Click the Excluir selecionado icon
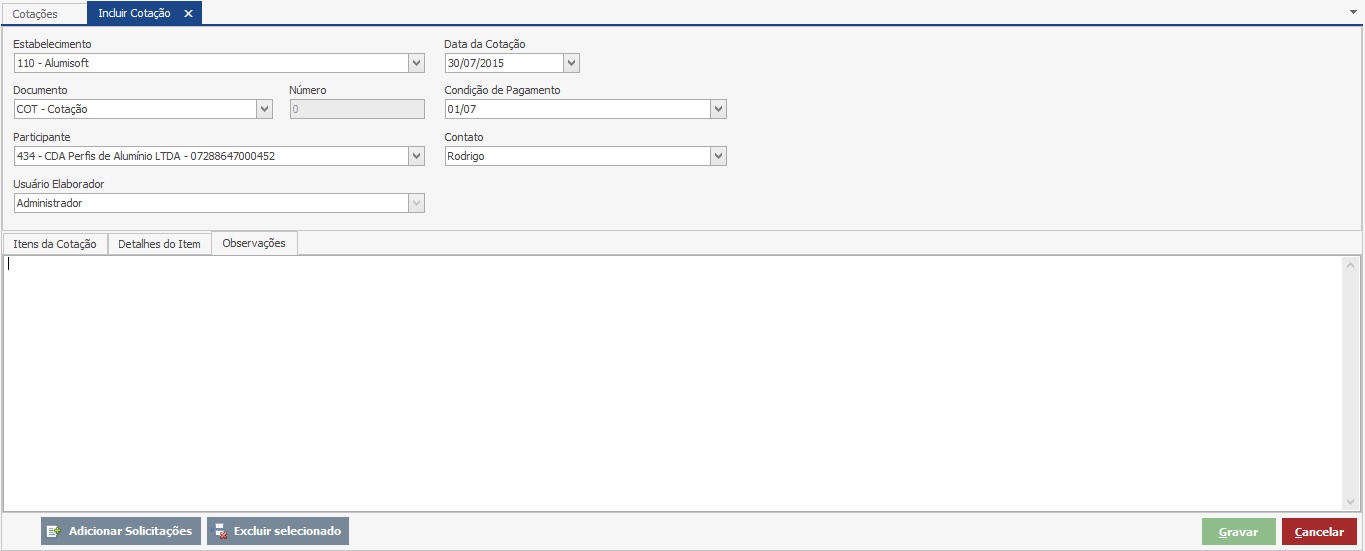 pos(221,531)
